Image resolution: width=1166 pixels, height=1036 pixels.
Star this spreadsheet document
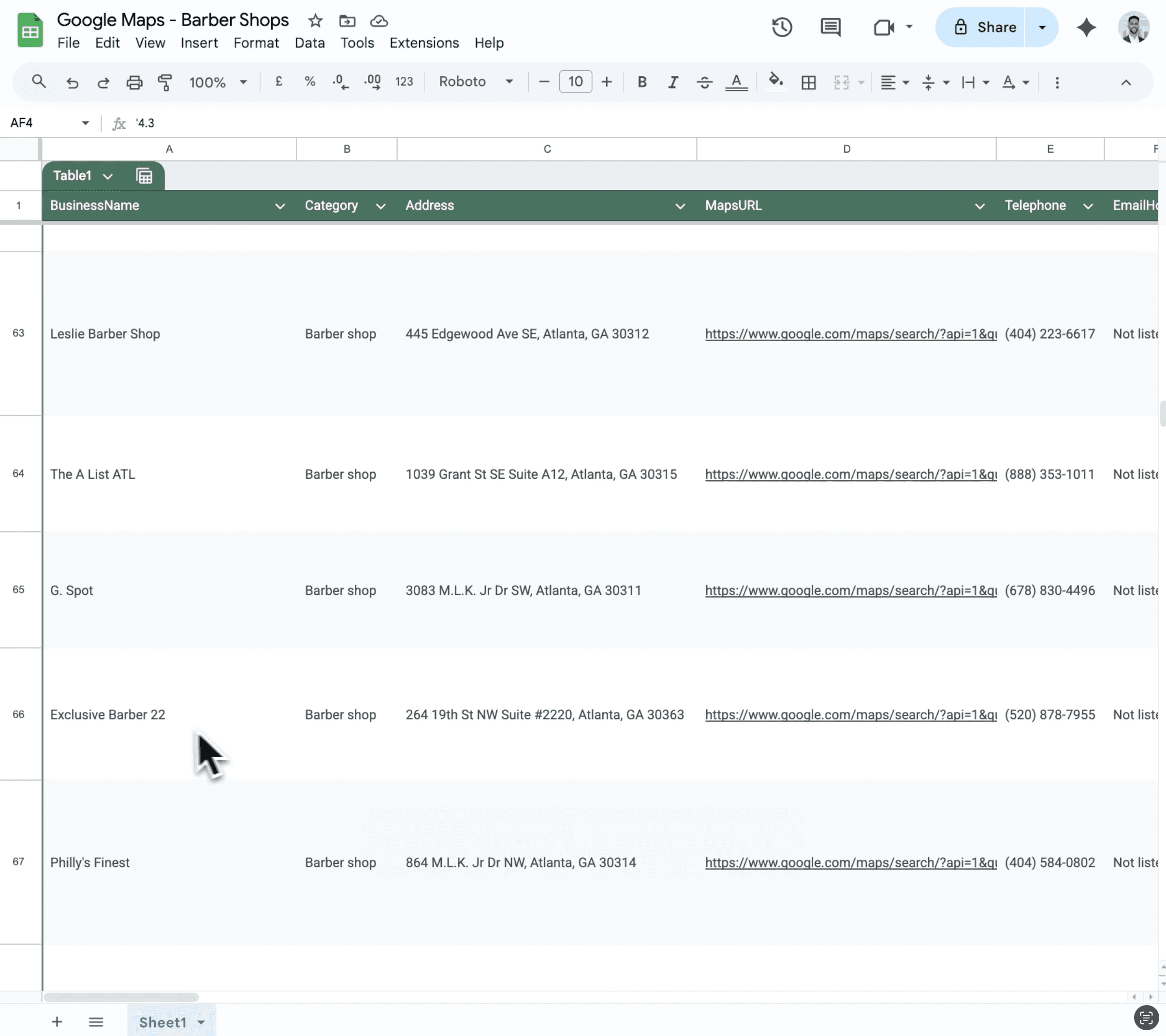pos(315,21)
